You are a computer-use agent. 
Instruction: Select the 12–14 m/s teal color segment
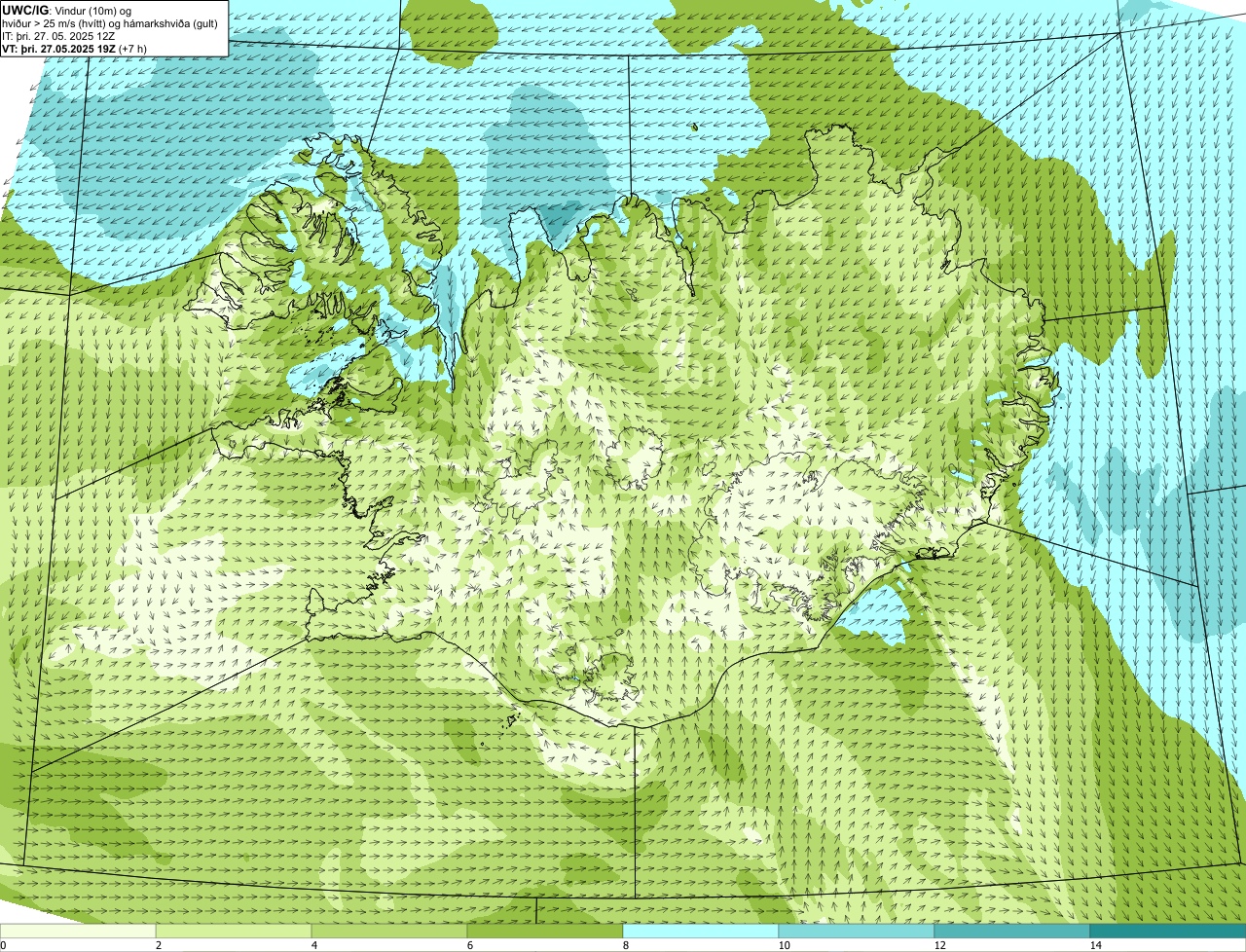(x=1012, y=931)
